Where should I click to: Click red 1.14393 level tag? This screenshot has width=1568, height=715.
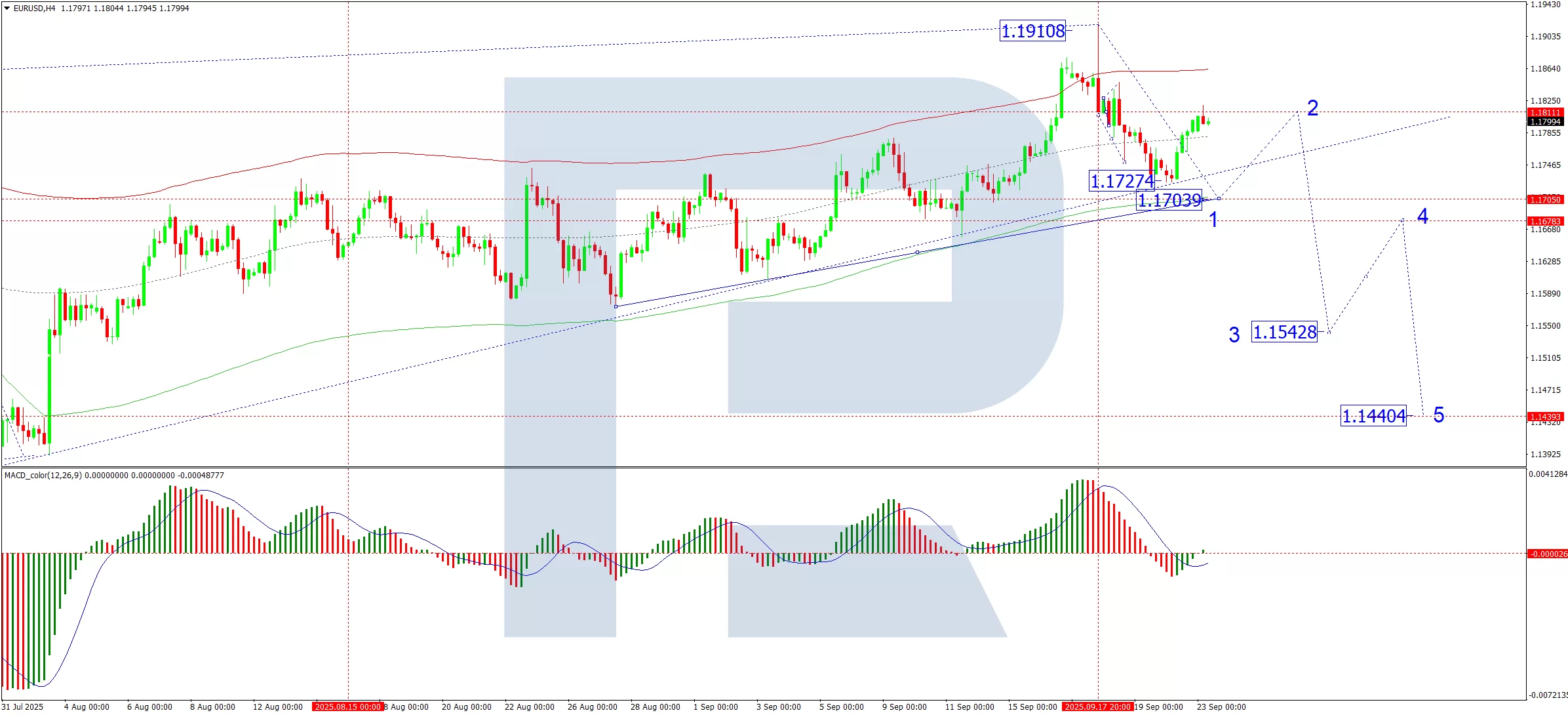[x=1545, y=417]
